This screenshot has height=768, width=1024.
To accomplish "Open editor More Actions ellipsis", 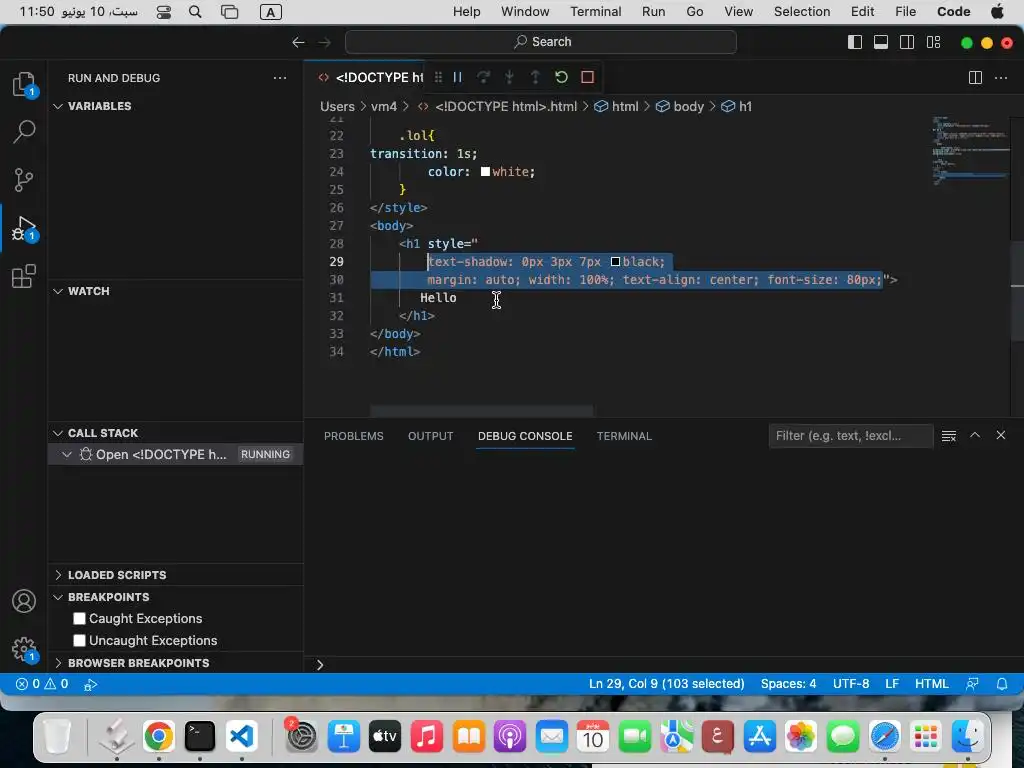I will click(1000, 78).
